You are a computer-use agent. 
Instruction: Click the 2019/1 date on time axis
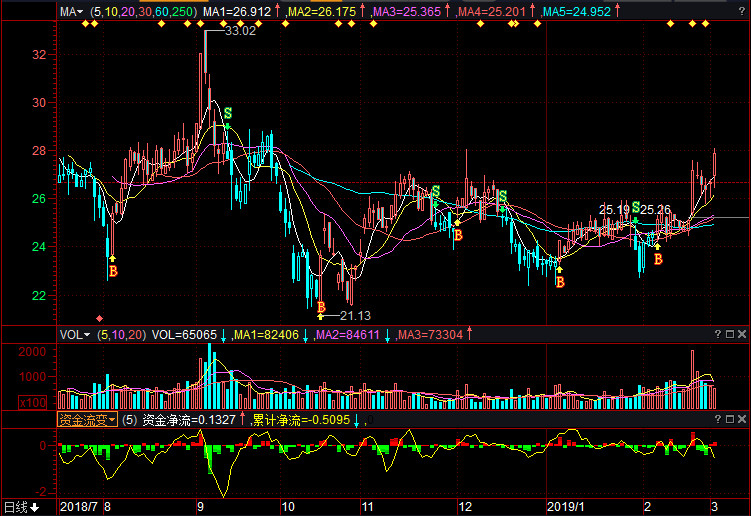(566, 507)
